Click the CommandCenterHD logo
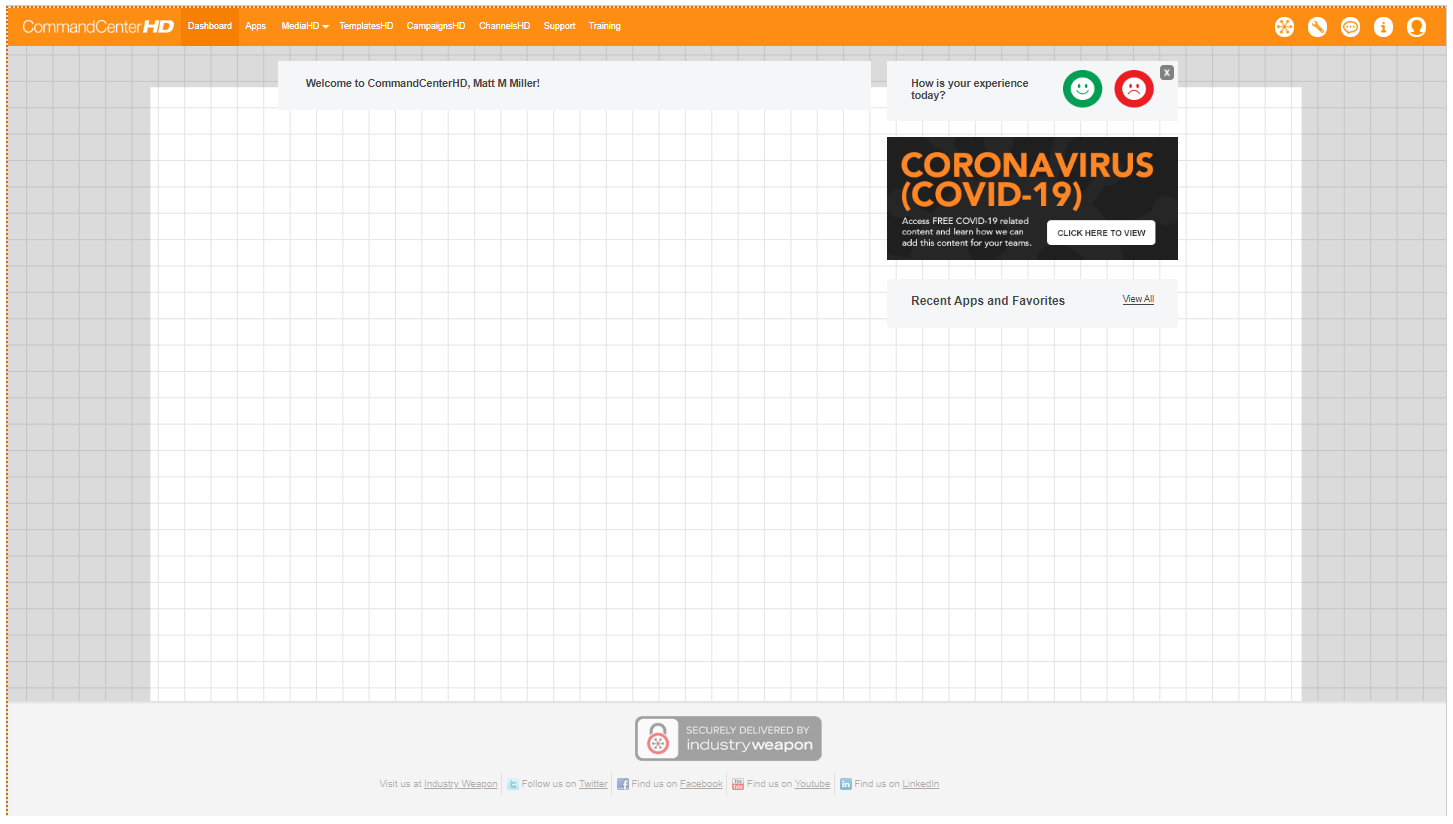The image size is (1453, 824). coord(98,26)
